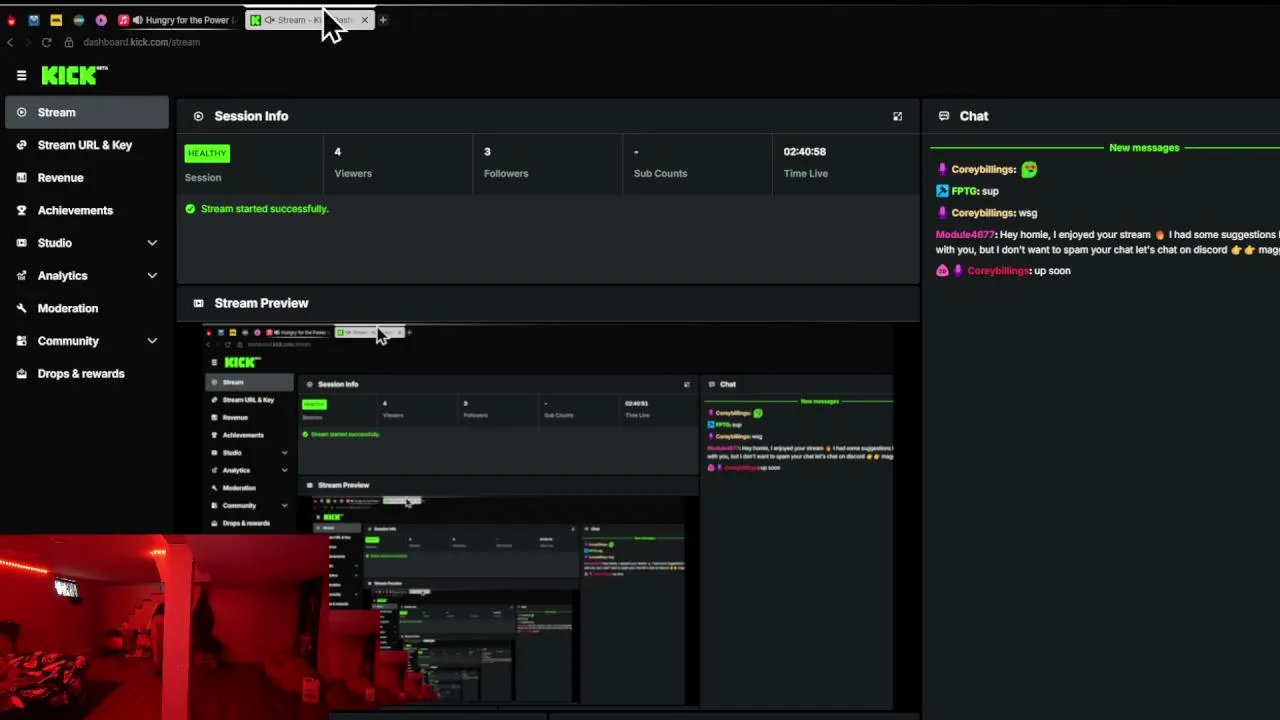Switch to Hungry for the Power tab
Screen dimensions: 1280x720
pos(180,20)
